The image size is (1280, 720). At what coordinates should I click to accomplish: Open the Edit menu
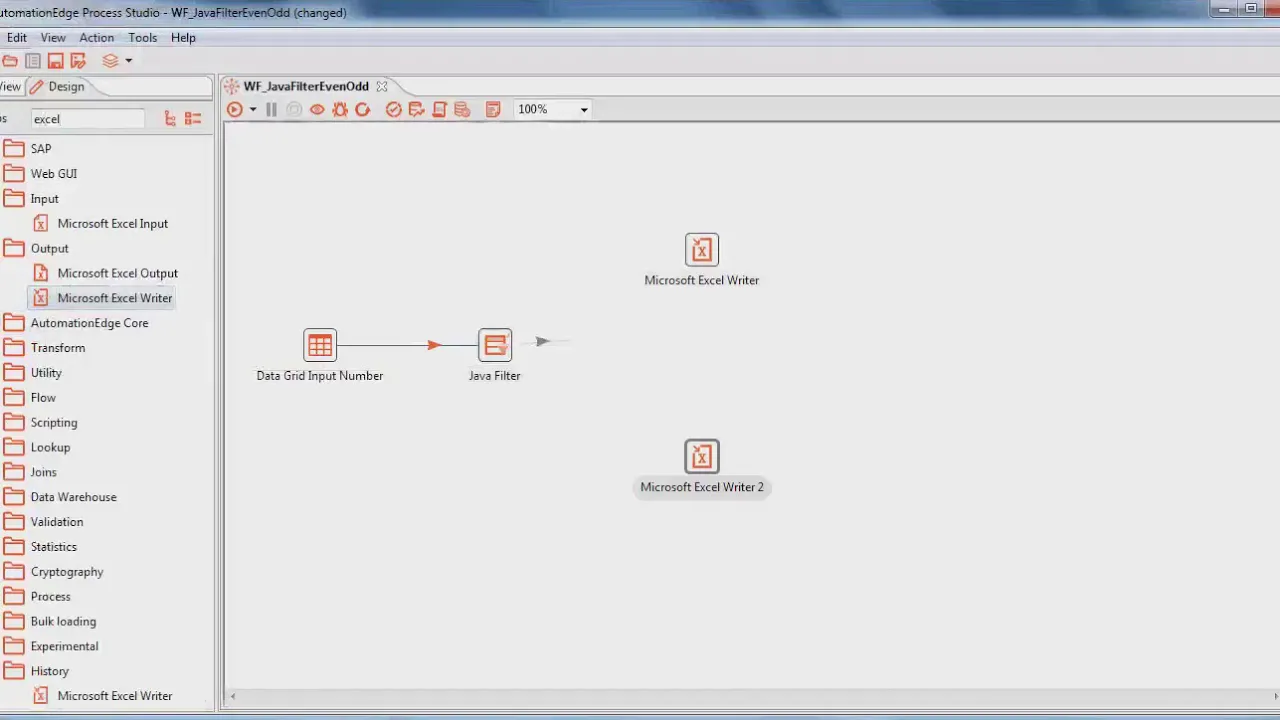pyautogui.click(x=17, y=37)
